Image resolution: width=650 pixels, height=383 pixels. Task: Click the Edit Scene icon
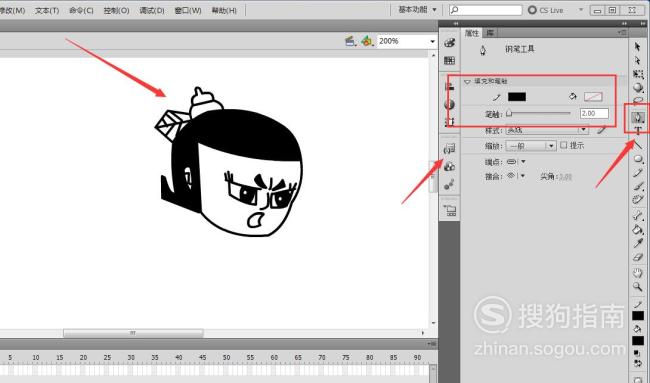[351, 41]
